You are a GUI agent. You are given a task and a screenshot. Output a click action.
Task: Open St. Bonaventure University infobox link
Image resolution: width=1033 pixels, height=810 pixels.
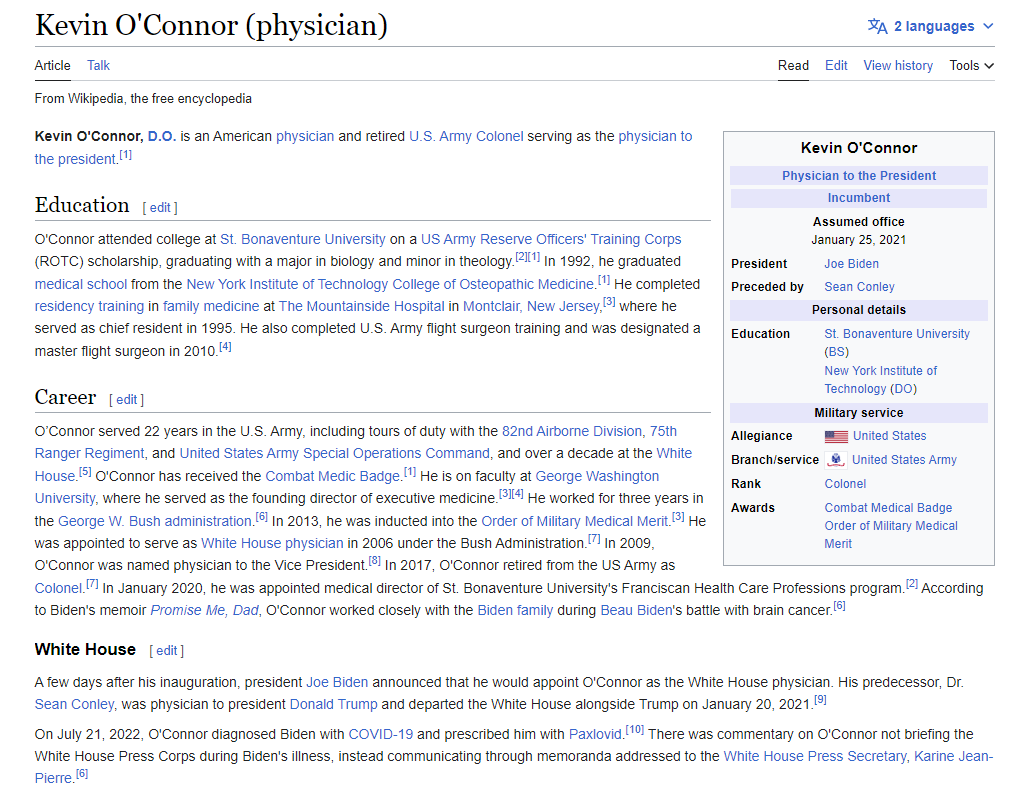pyautogui.click(x=897, y=334)
